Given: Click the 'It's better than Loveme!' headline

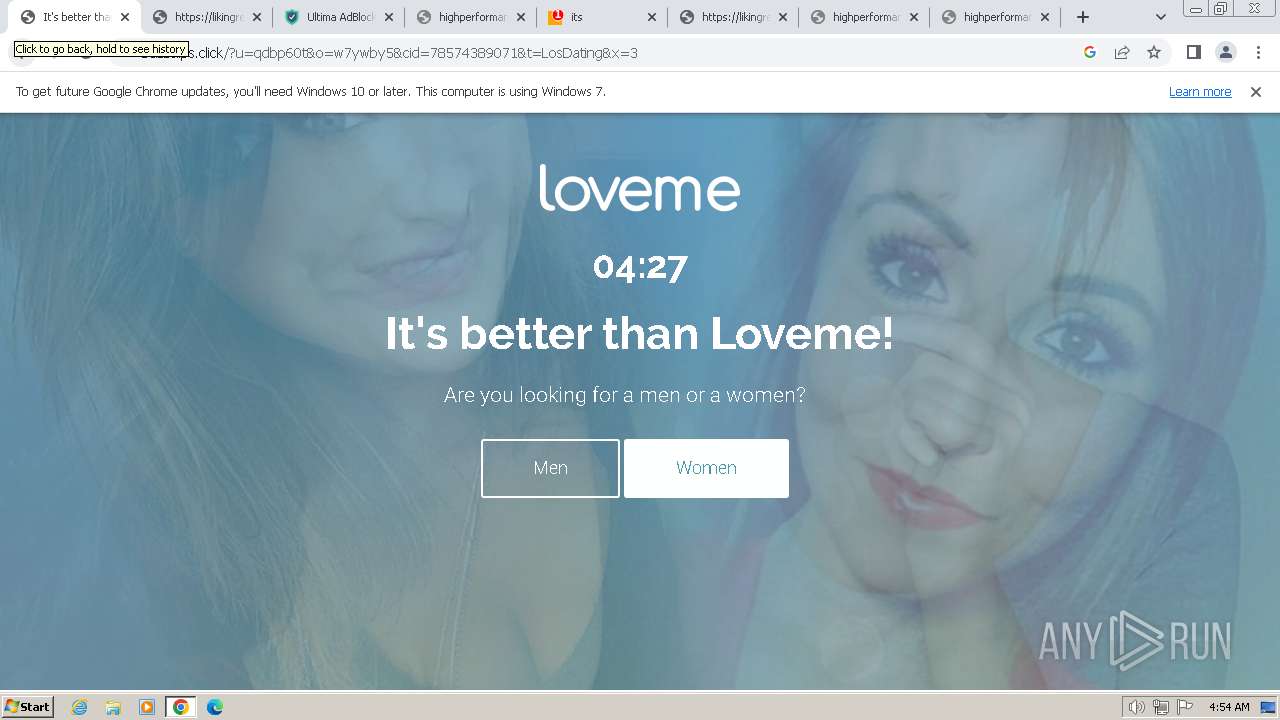Looking at the screenshot, I should coord(640,333).
